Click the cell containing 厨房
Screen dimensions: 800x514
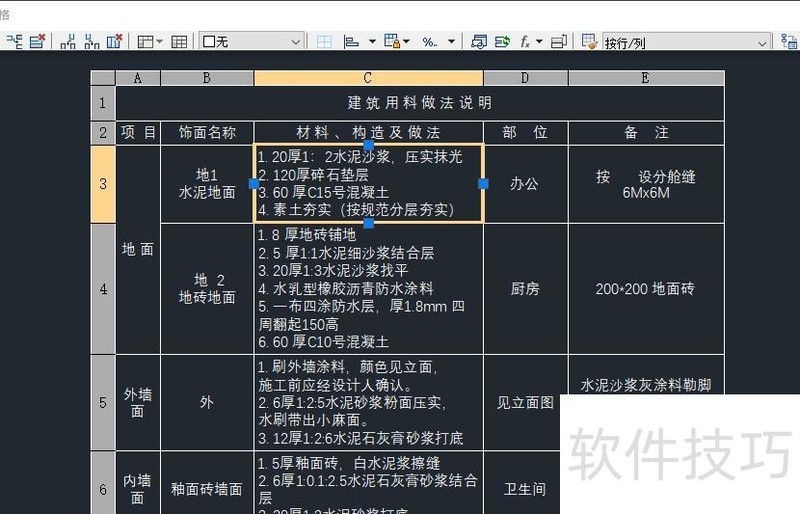(x=526, y=289)
